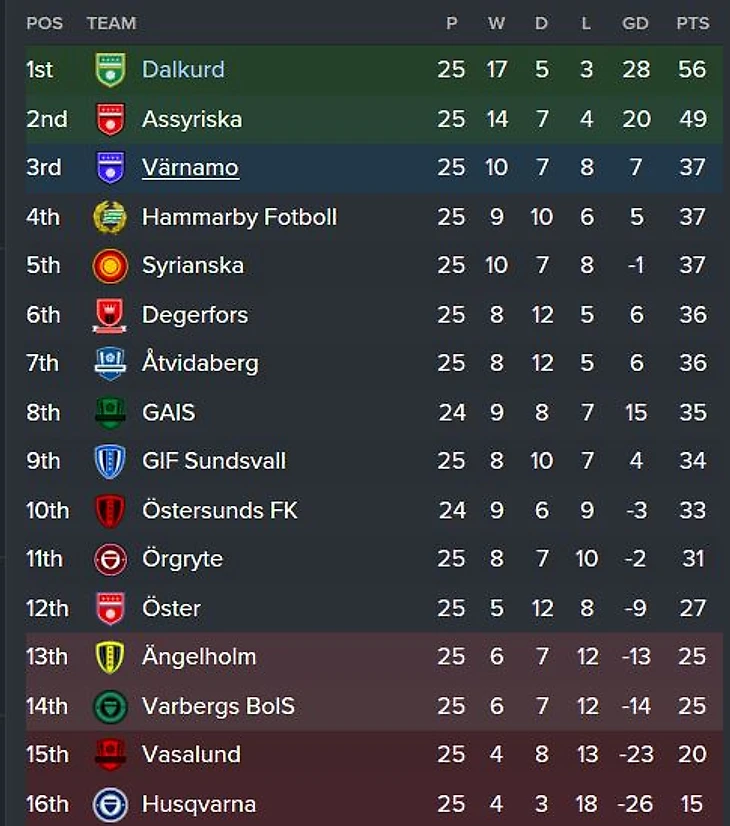Click the Husqvarna club badge
This screenshot has height=826, width=730.
click(110, 805)
